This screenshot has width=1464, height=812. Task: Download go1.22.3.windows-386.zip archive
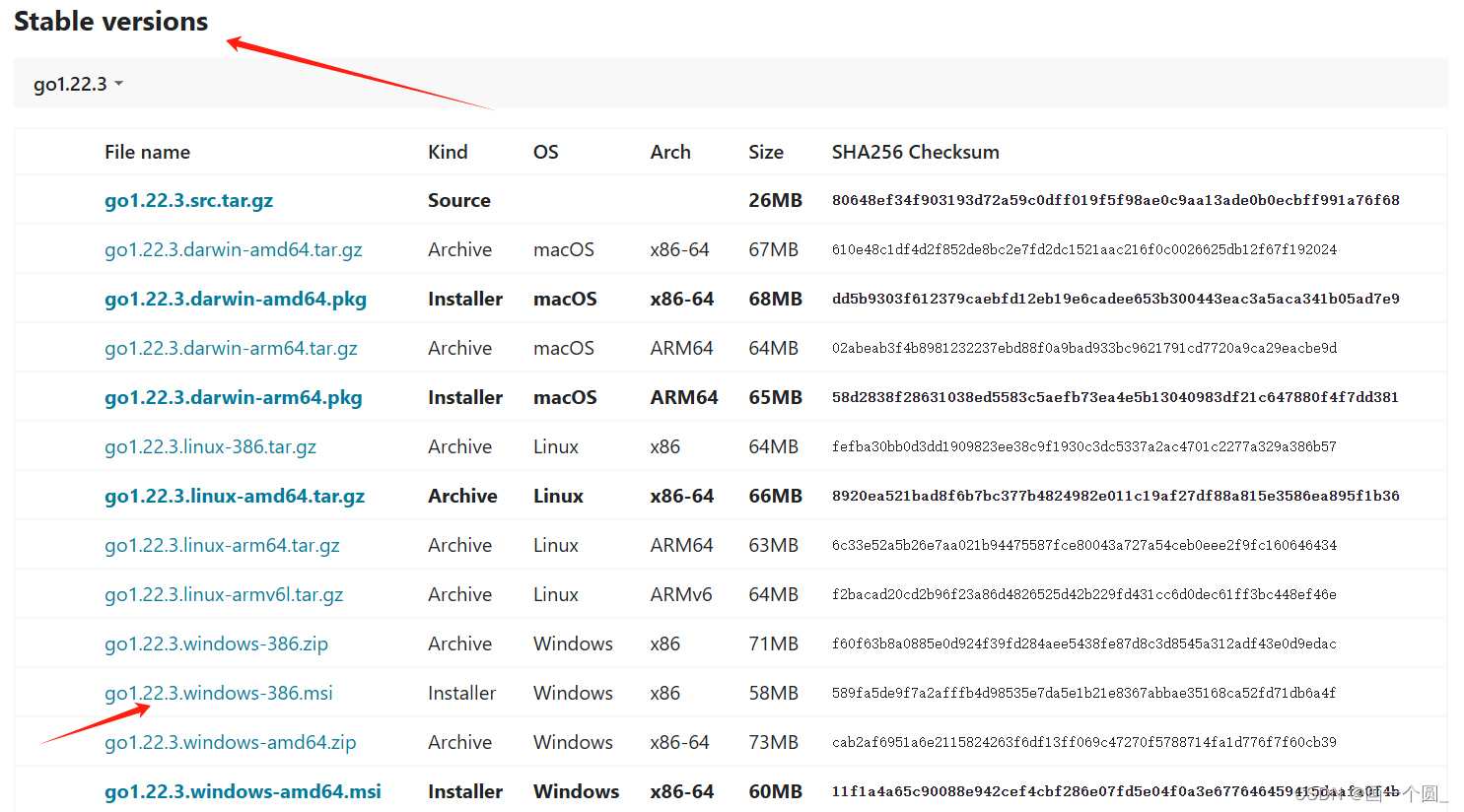pyautogui.click(x=216, y=643)
